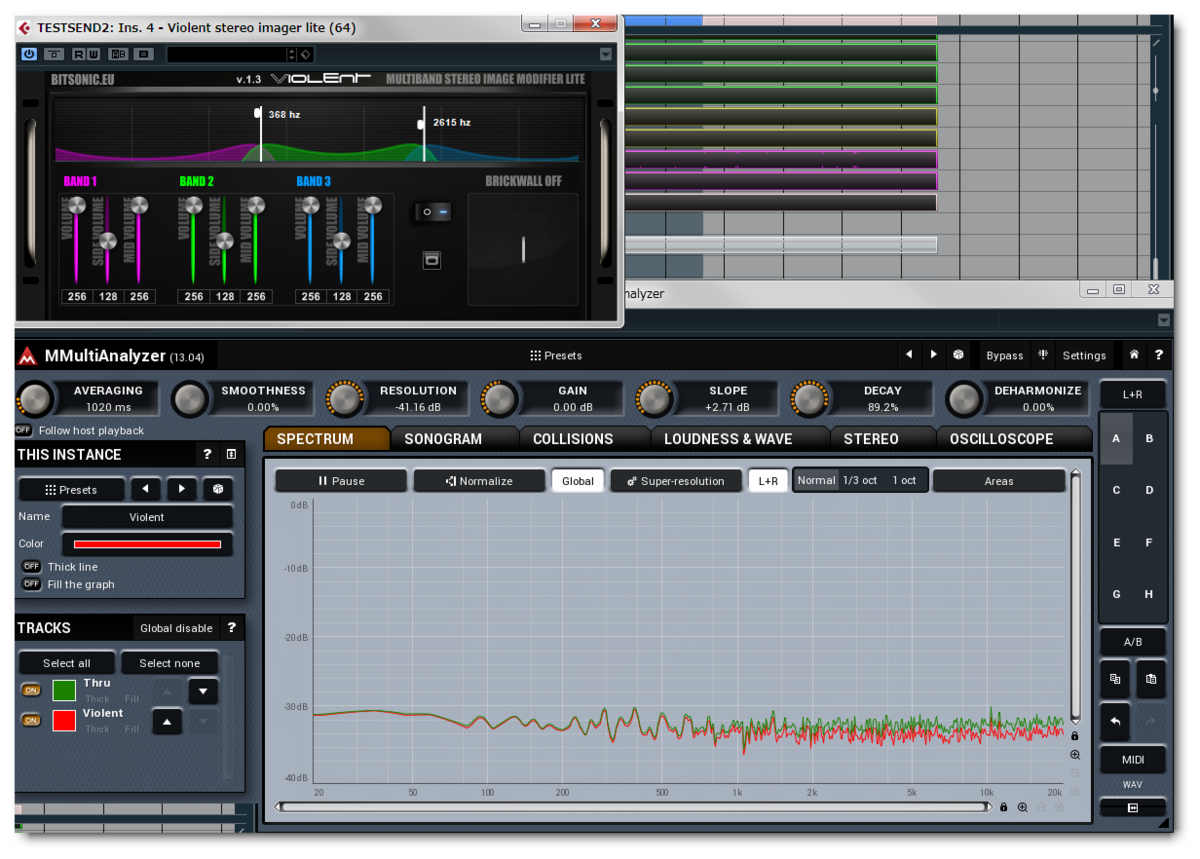Viewport: 1200px width, 859px height.
Task: Toggle the Violent plugin power/activate button
Action: click(x=29, y=54)
